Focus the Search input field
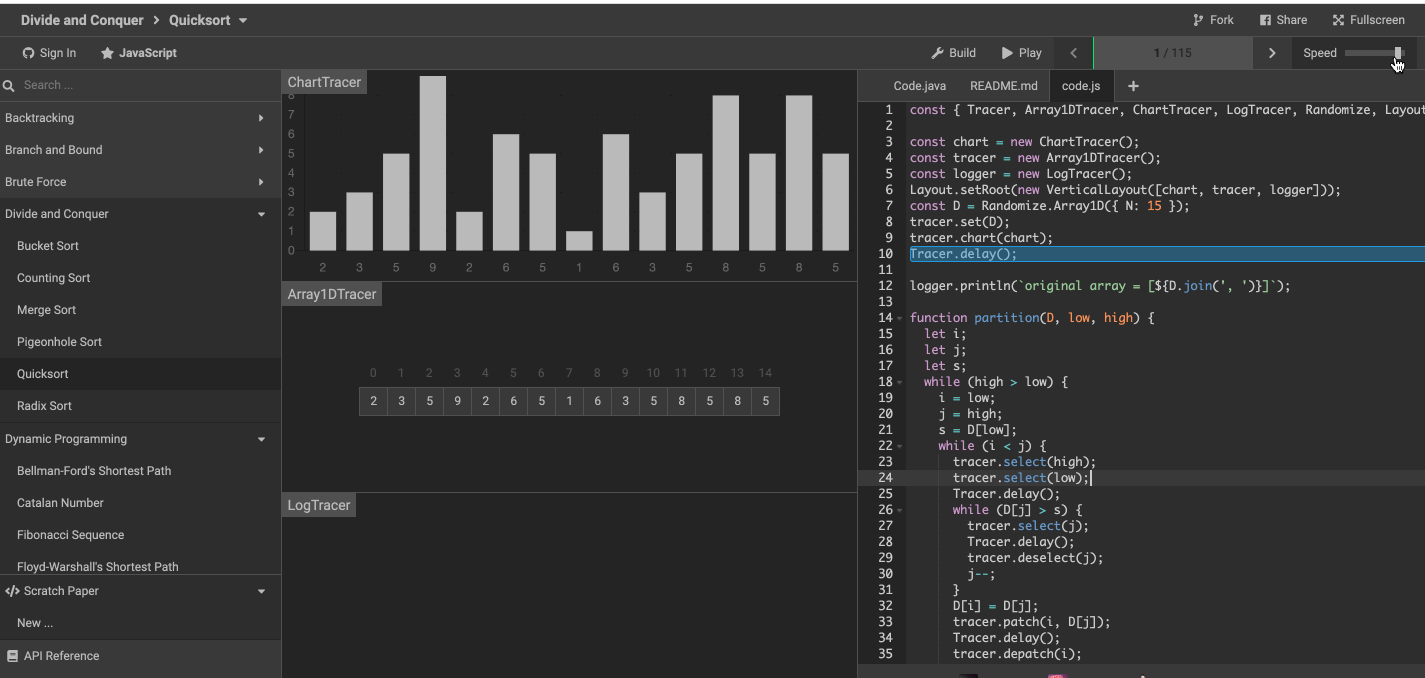This screenshot has width=1425, height=678. pyautogui.click(x=148, y=86)
